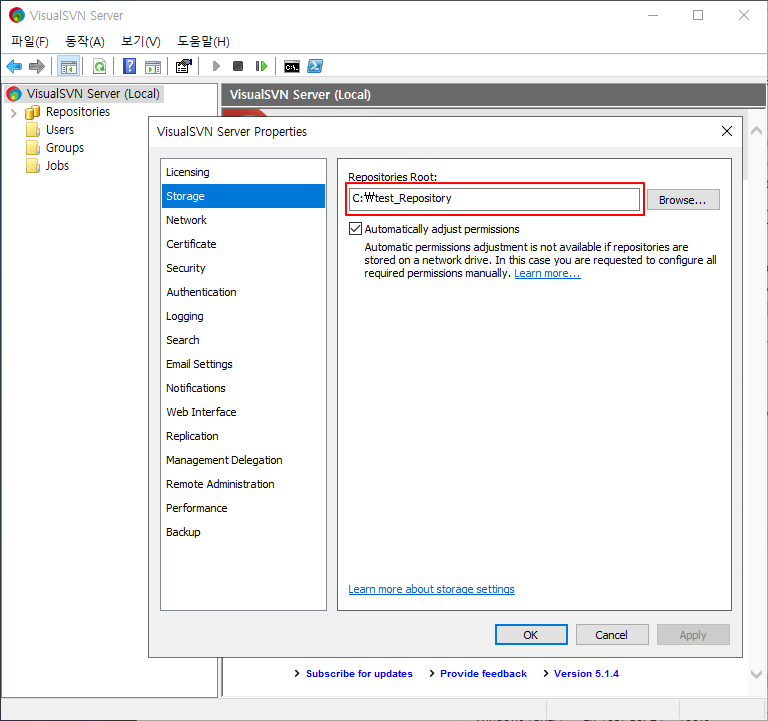Viewport: 768px width, 721px height.
Task: Select the Backup properties page
Action: pyautogui.click(x=243, y=532)
